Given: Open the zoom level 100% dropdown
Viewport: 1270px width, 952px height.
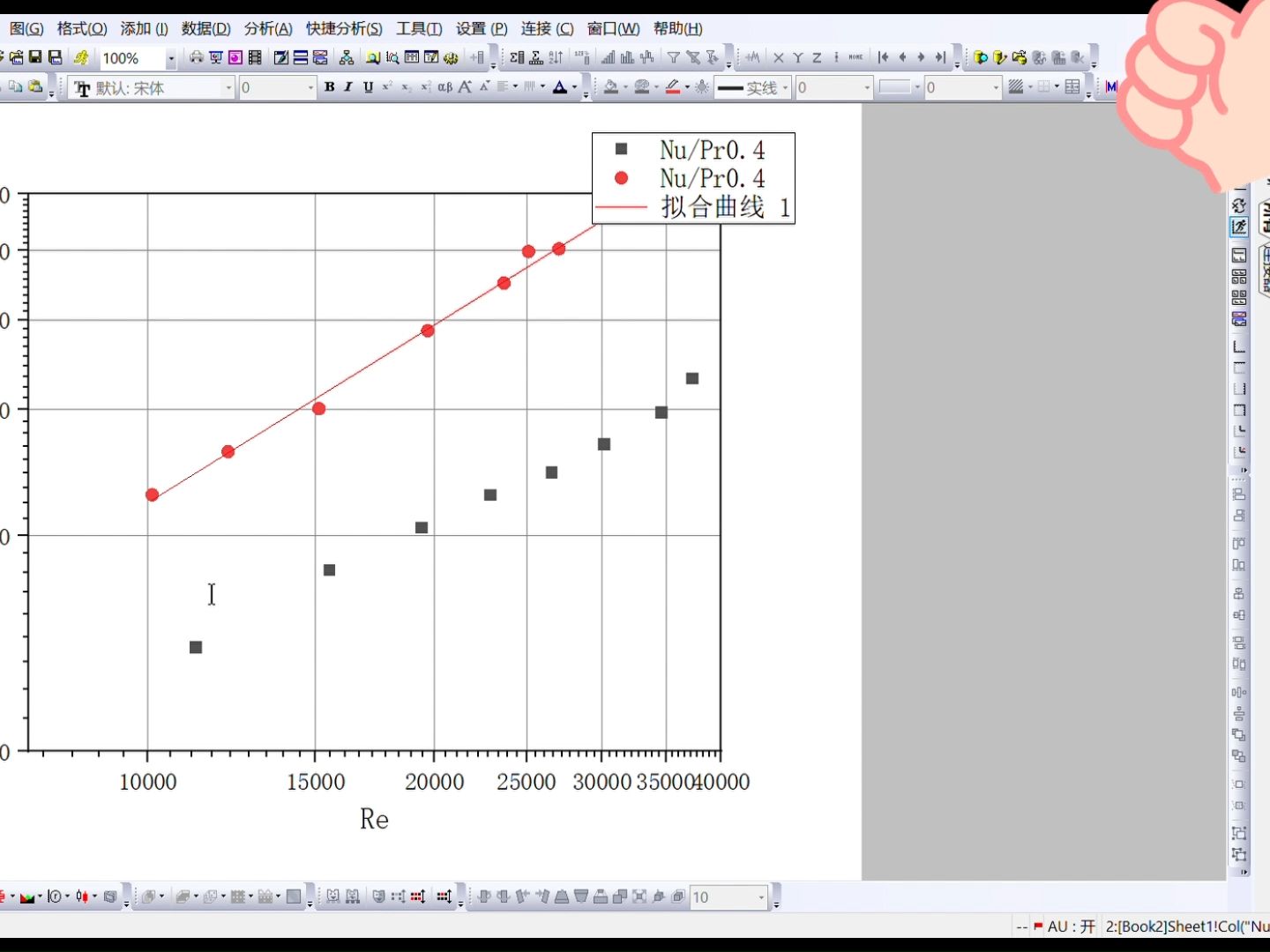Looking at the screenshot, I should [x=170, y=58].
